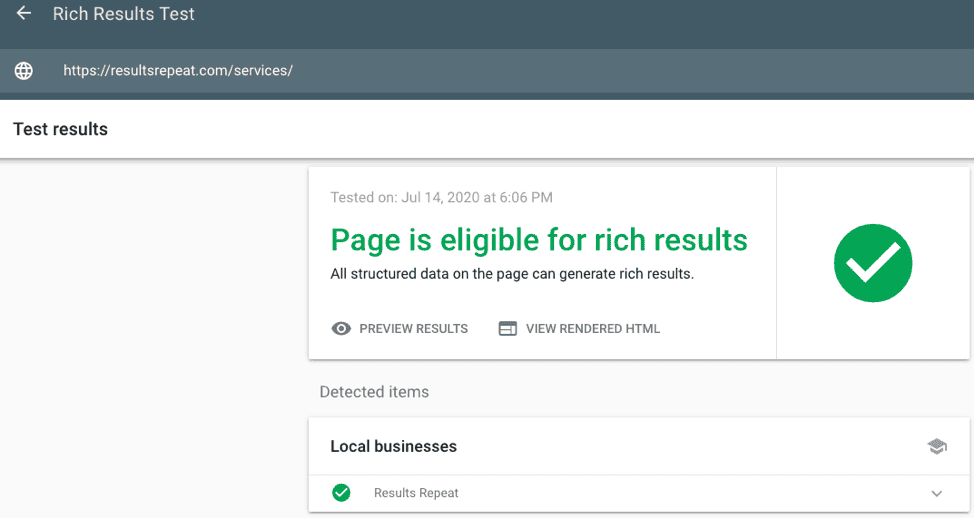
Task: Open PREVIEW RESULTS
Action: pos(413,328)
